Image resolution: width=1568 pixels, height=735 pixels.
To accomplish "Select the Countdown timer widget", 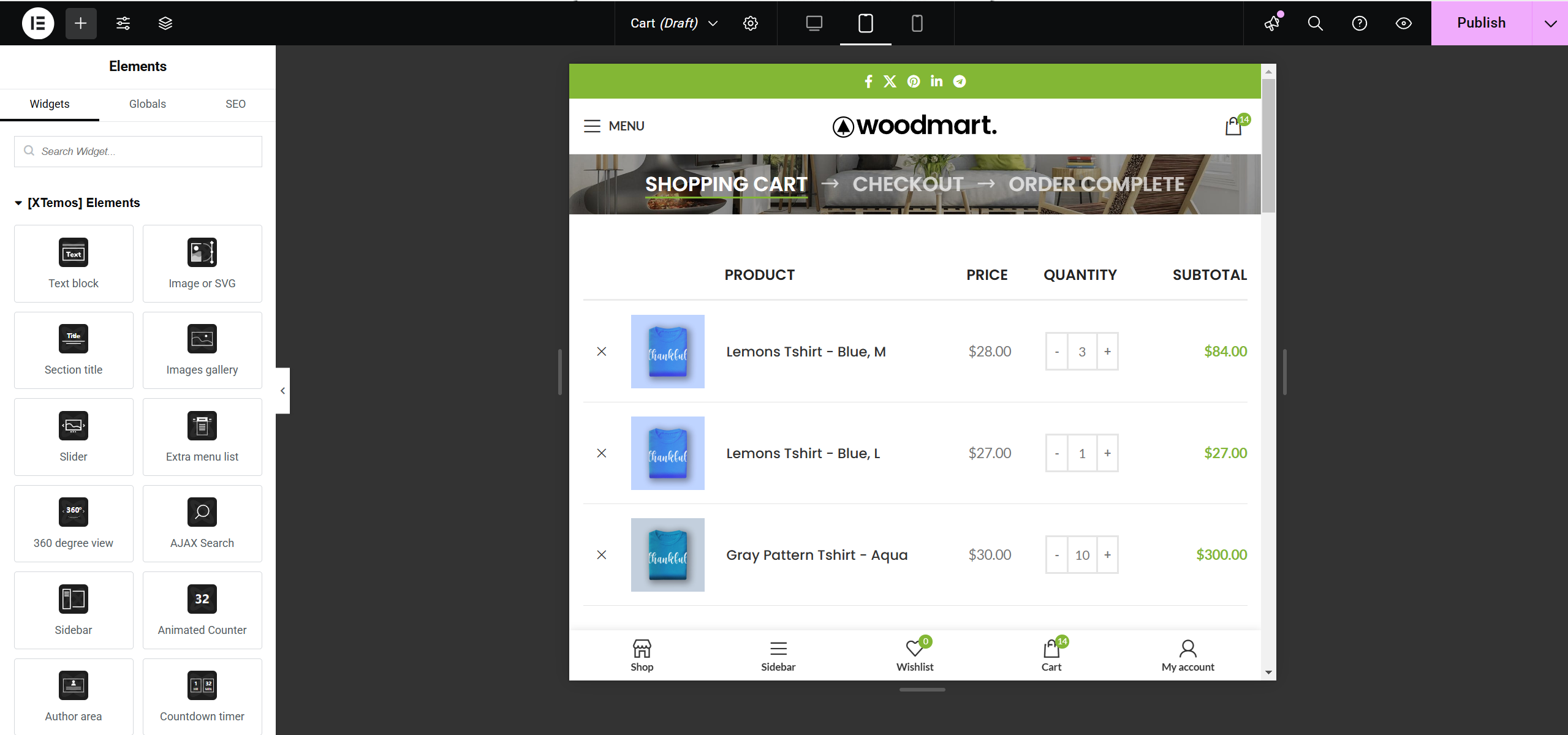I will pos(202,696).
